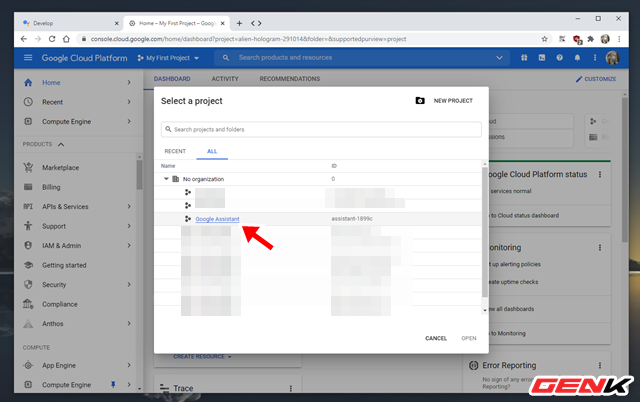Open the CREATE RESOURCE dropdown
Viewport: 640px width, 402px height.
[x=202, y=356]
